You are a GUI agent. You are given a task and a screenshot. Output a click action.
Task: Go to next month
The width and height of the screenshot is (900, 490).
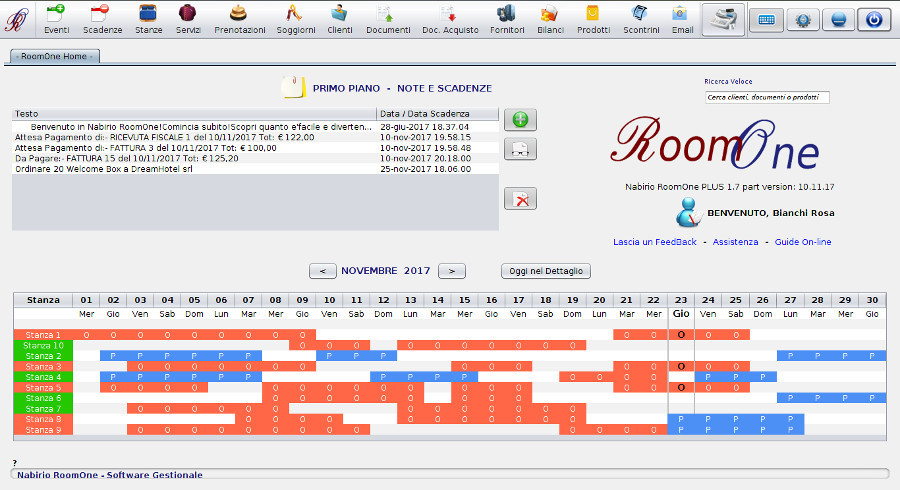(452, 271)
